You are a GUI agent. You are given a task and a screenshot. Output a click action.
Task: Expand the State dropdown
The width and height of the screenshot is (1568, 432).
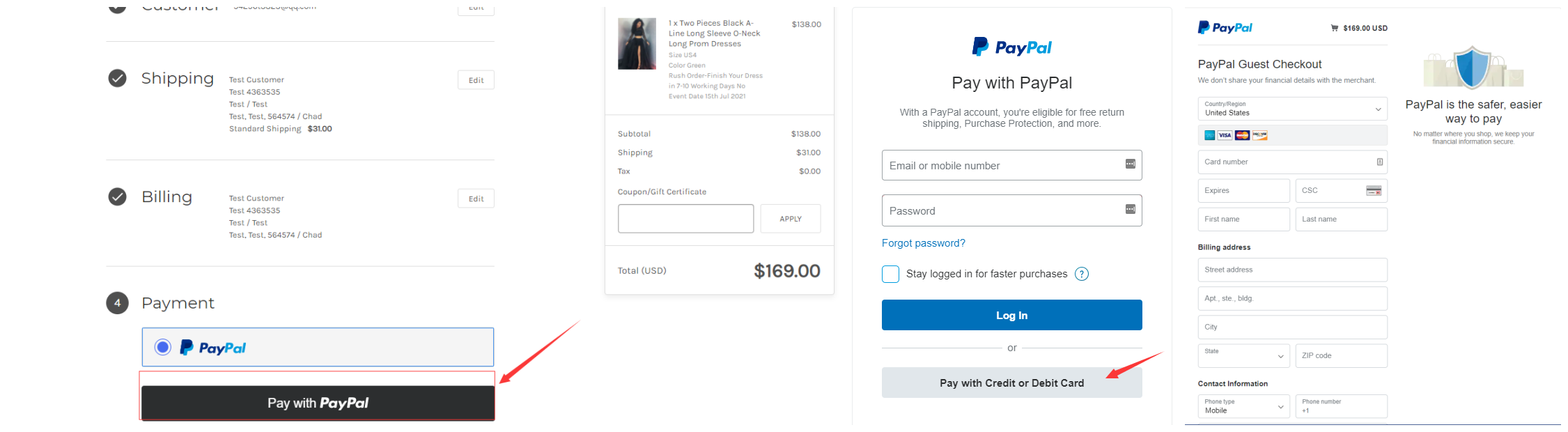coord(1243,355)
